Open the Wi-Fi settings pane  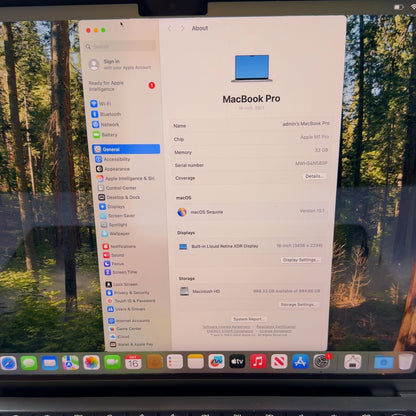[x=101, y=104]
